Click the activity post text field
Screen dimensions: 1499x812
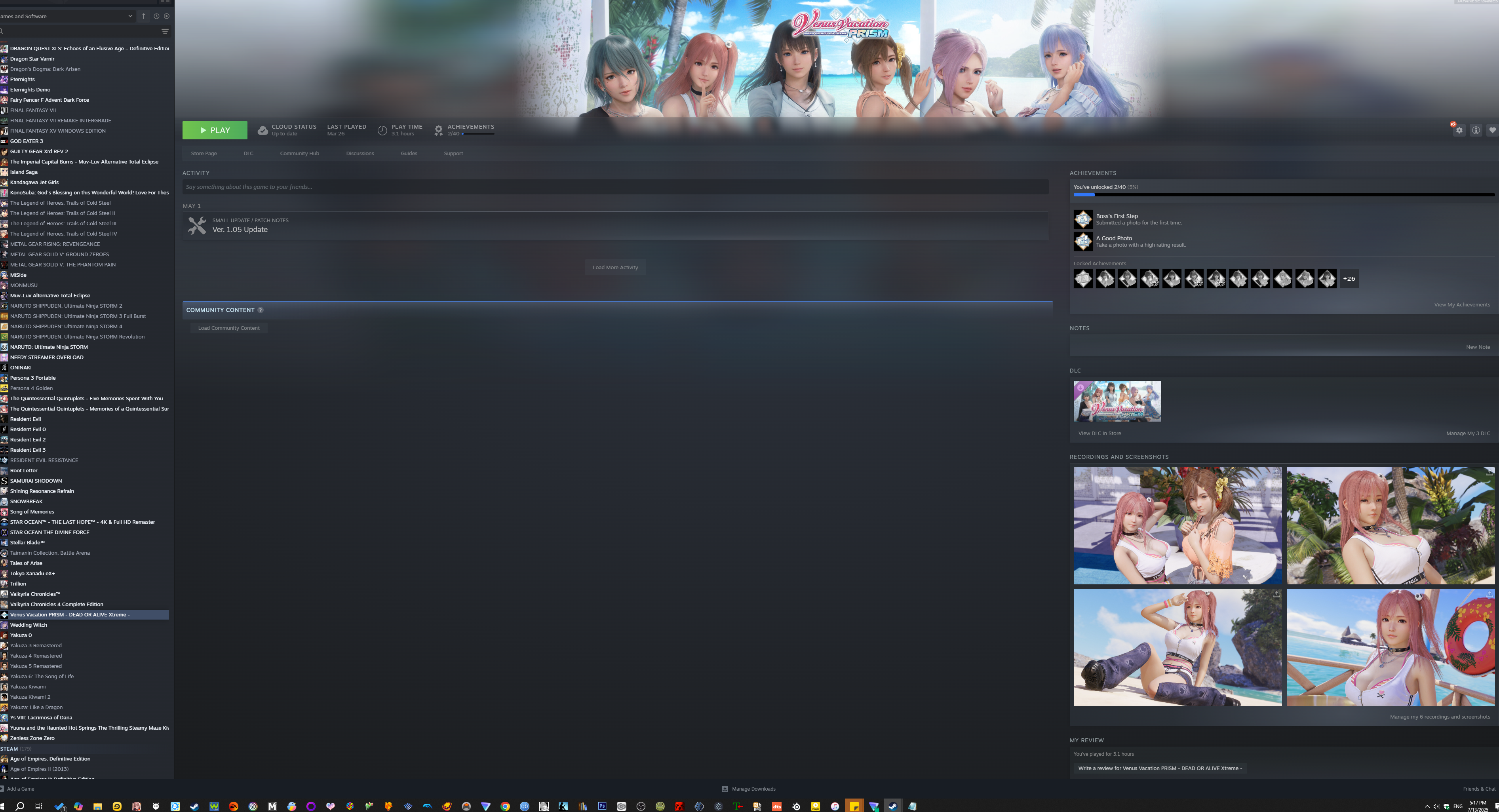(615, 187)
